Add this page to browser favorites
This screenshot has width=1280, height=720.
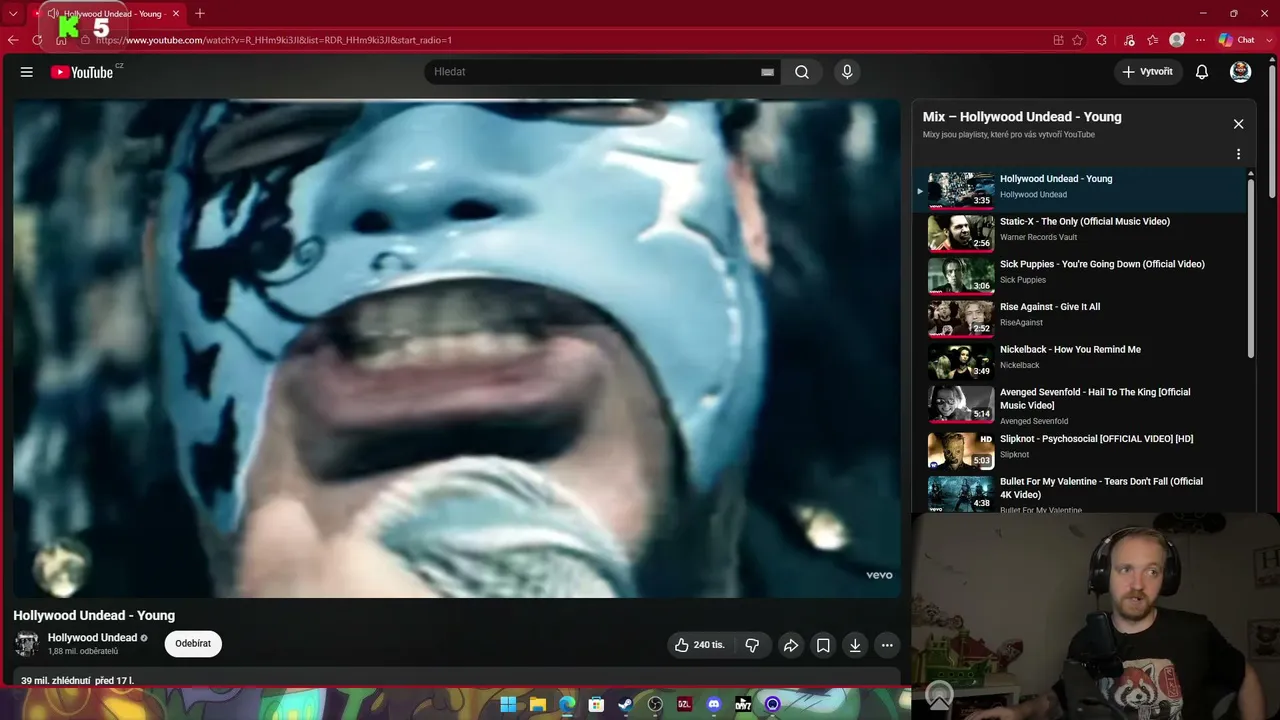[x=1077, y=40]
